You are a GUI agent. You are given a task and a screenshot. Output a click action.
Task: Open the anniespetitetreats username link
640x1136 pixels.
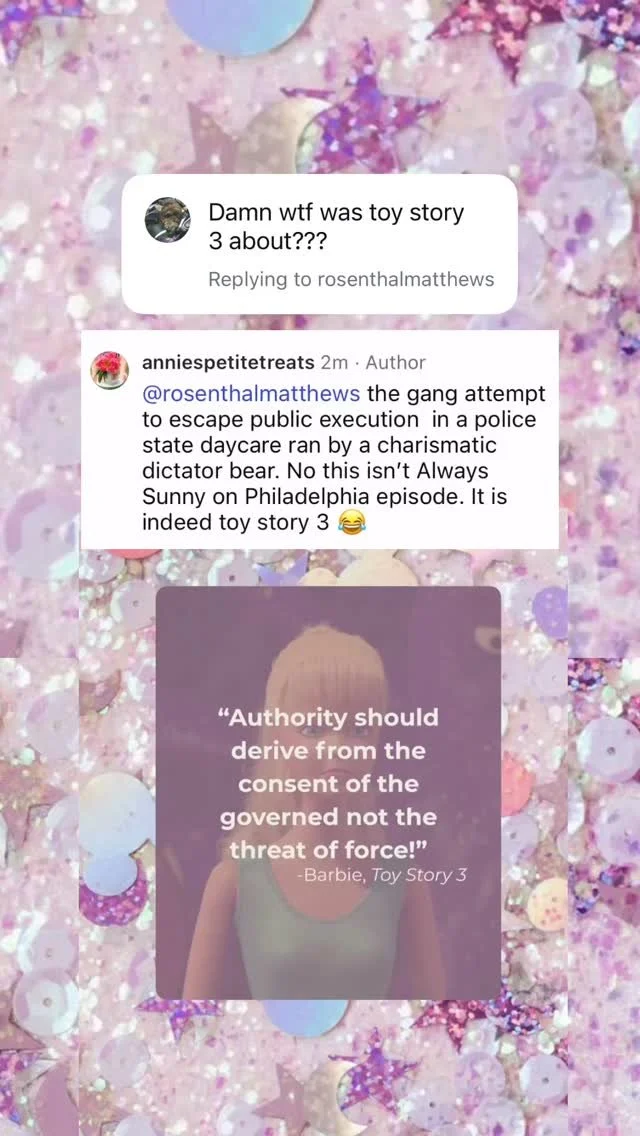[228, 362]
